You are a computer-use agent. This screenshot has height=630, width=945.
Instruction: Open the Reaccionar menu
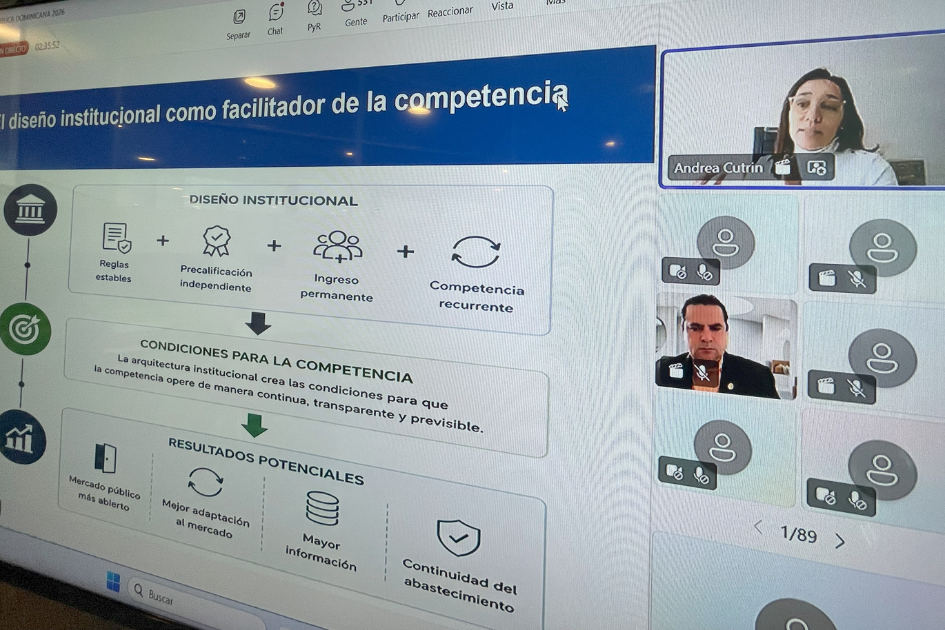(x=450, y=12)
